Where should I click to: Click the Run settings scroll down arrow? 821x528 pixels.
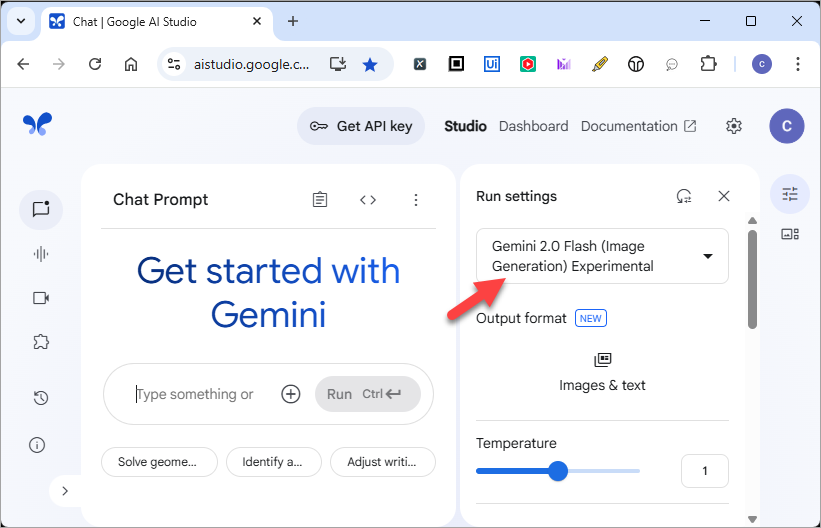[752, 519]
